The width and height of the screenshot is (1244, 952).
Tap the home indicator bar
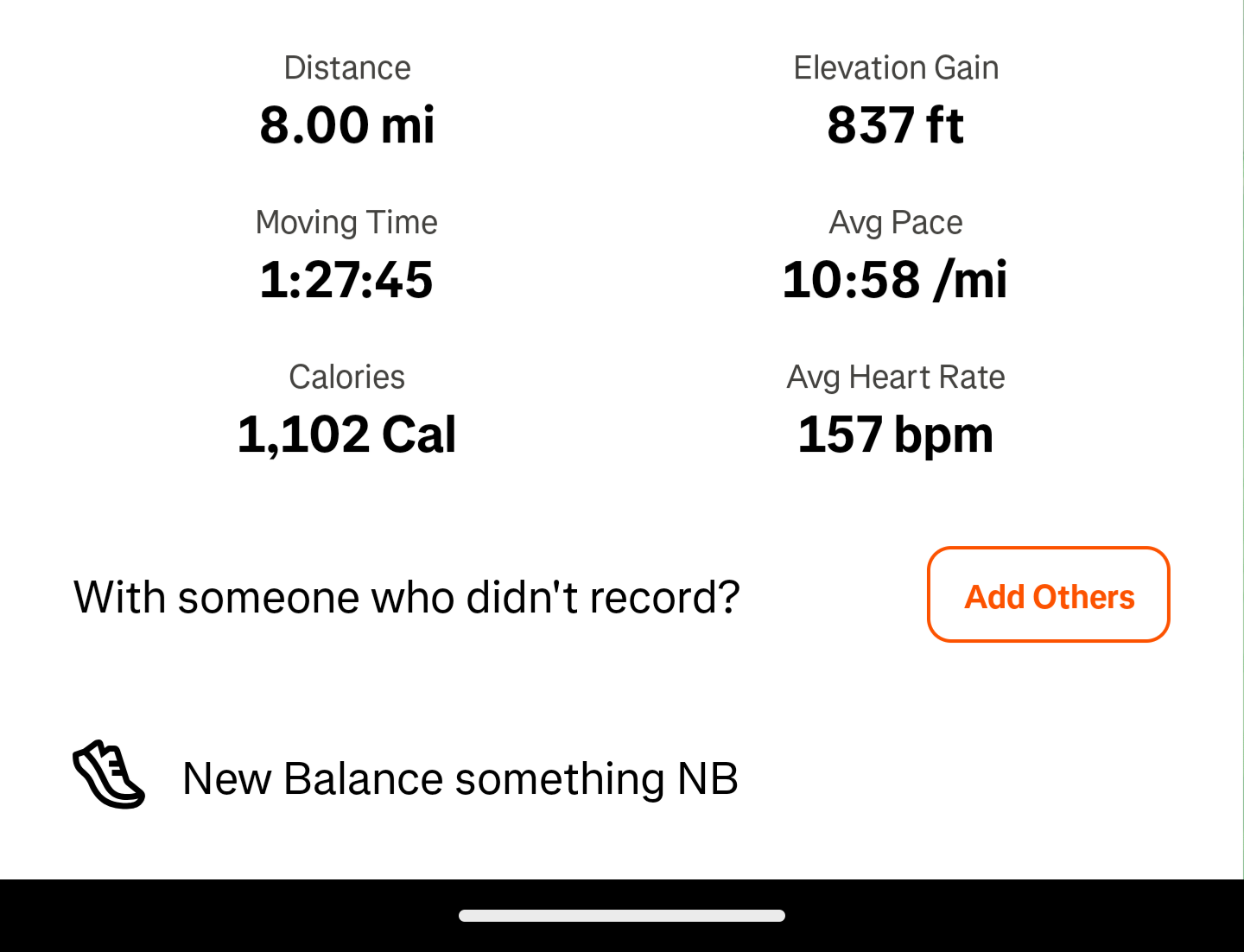(622, 916)
